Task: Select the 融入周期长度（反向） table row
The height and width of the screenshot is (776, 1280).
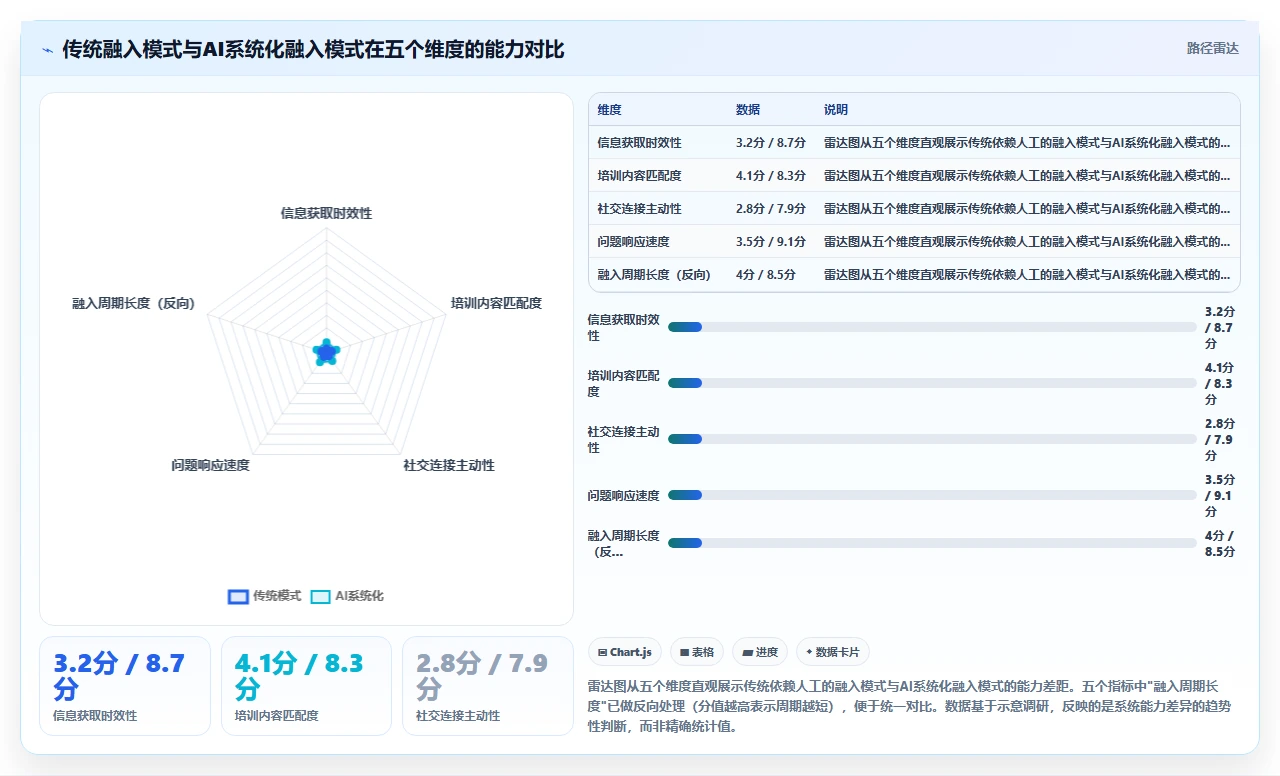Action: [914, 275]
